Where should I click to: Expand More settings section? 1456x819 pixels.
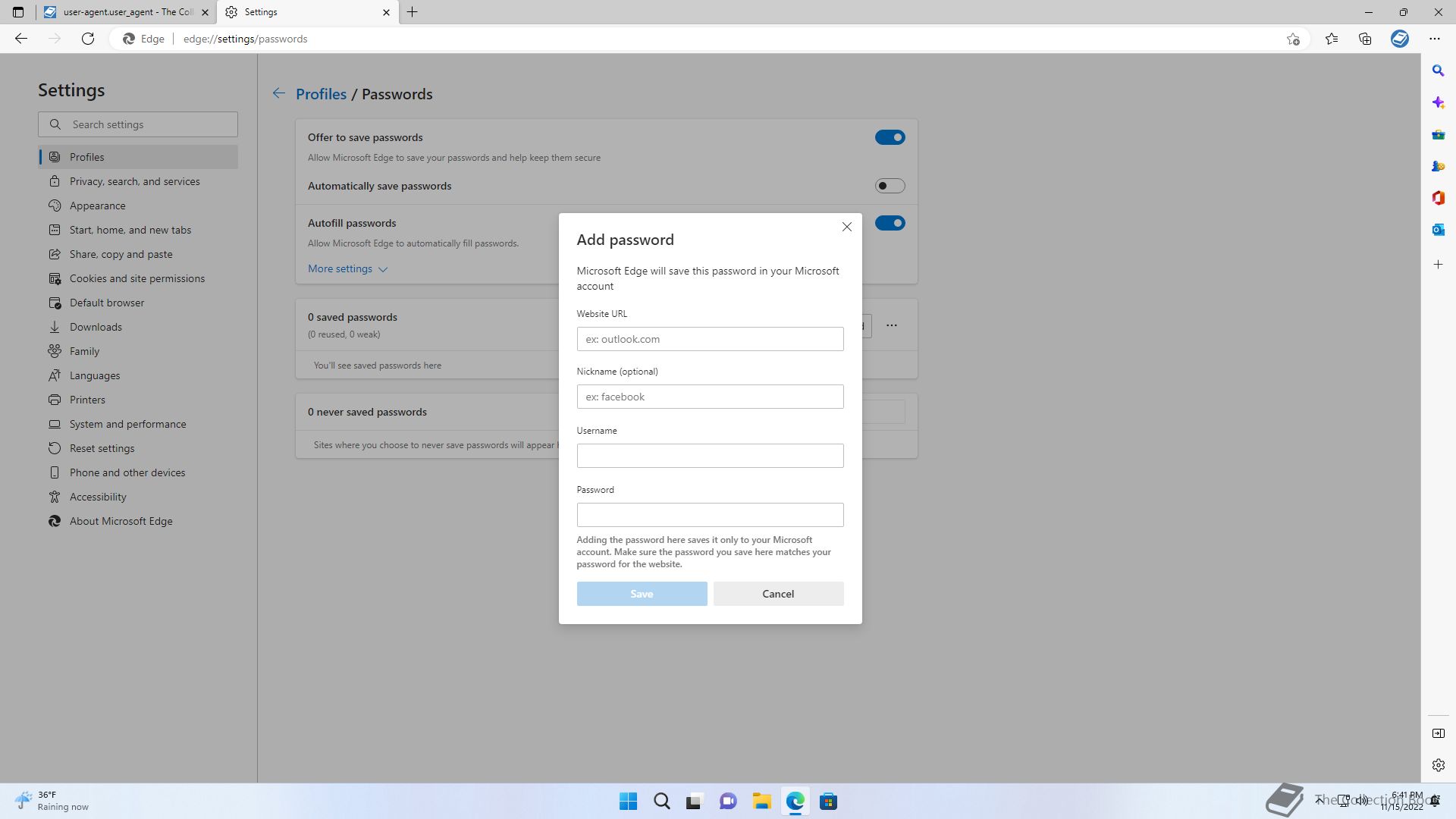tap(347, 268)
